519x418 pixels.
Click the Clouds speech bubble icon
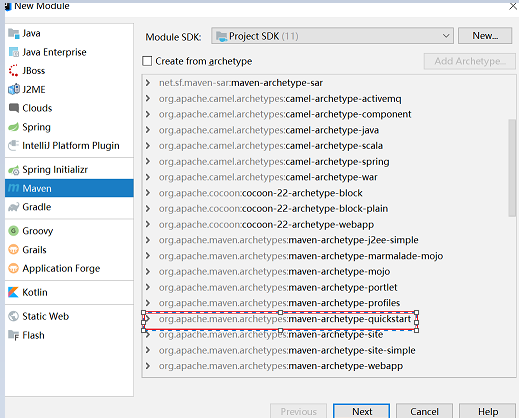click(x=14, y=108)
